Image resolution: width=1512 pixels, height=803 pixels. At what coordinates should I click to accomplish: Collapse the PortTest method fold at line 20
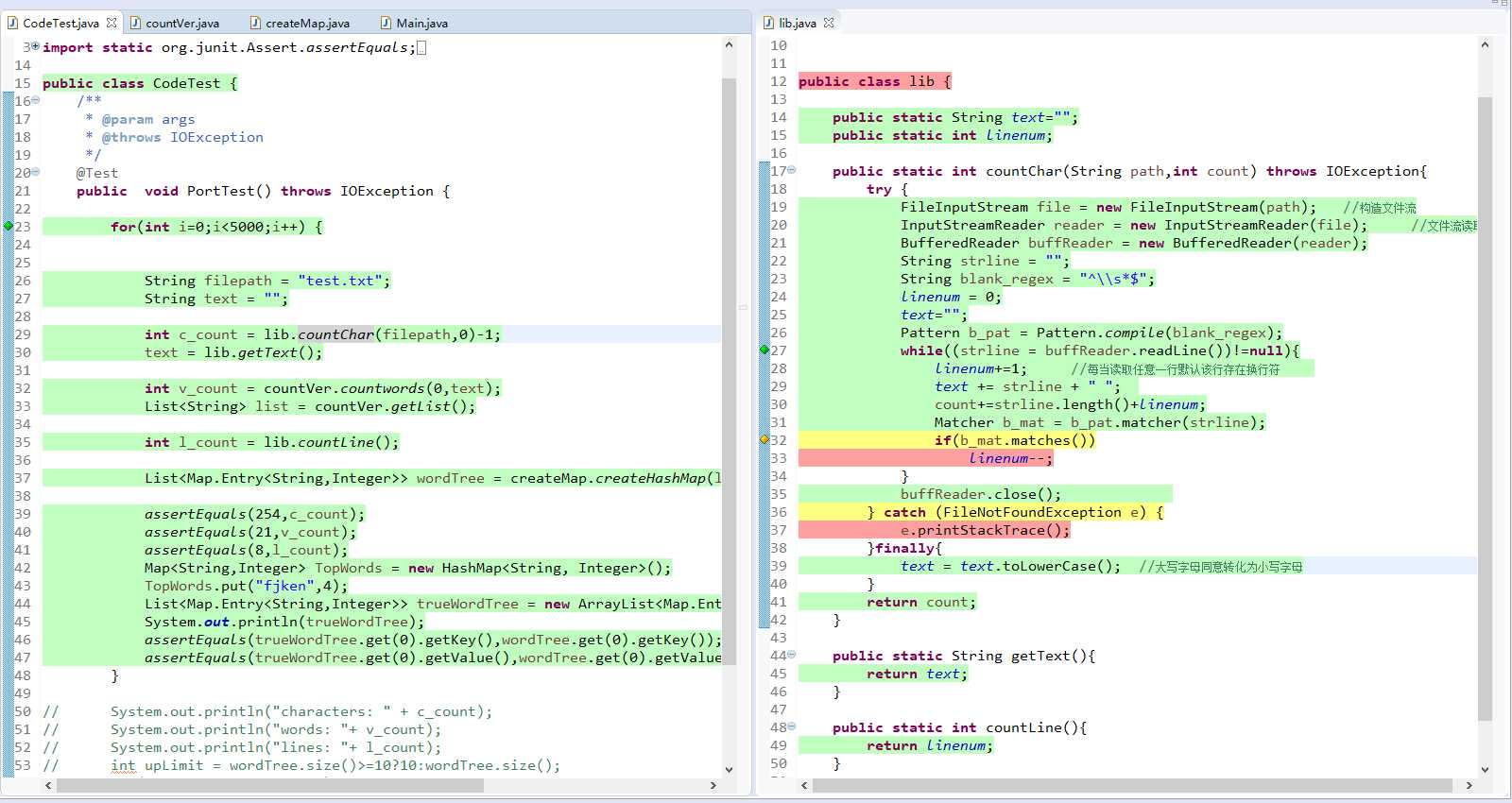[x=35, y=172]
